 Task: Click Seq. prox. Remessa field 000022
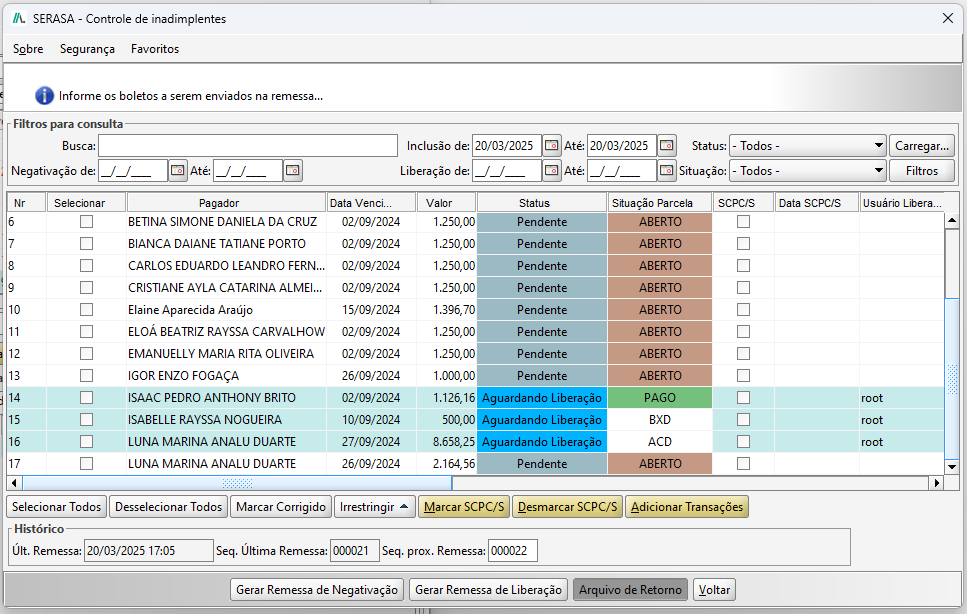(512, 551)
